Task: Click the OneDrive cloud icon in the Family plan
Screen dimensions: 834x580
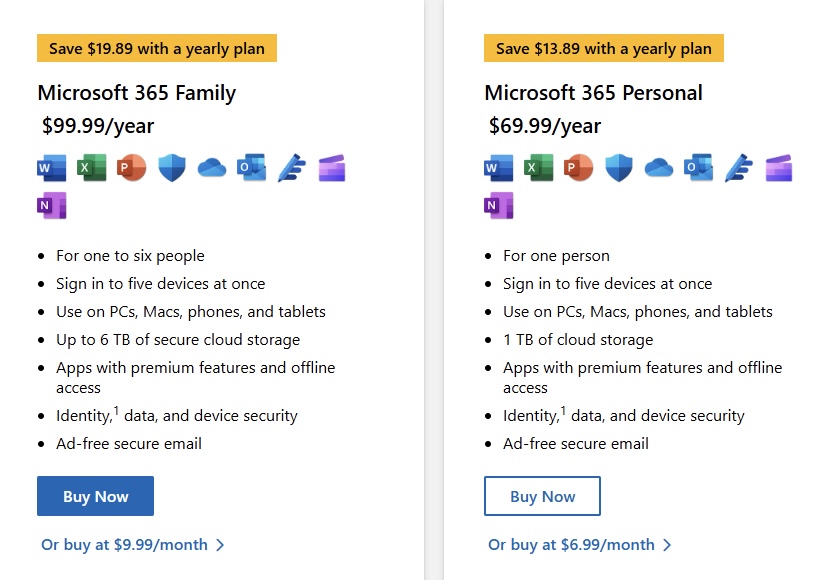Action: coord(212,168)
